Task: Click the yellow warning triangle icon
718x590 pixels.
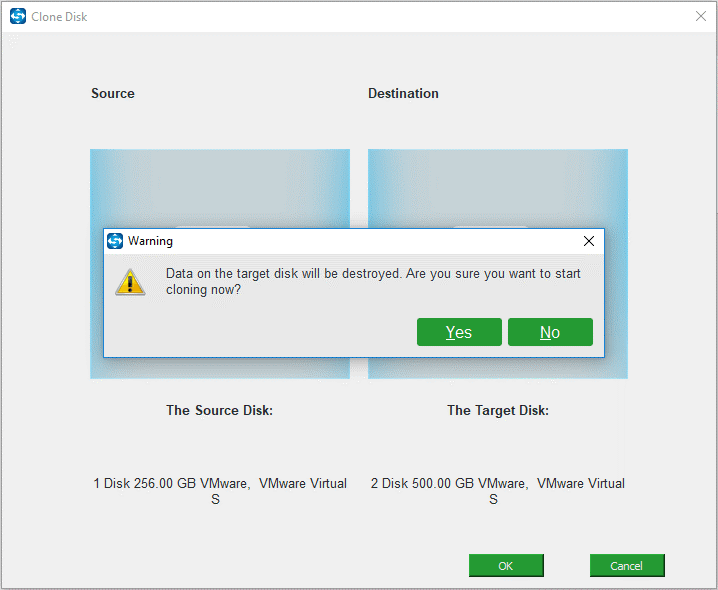Action: coord(131,282)
